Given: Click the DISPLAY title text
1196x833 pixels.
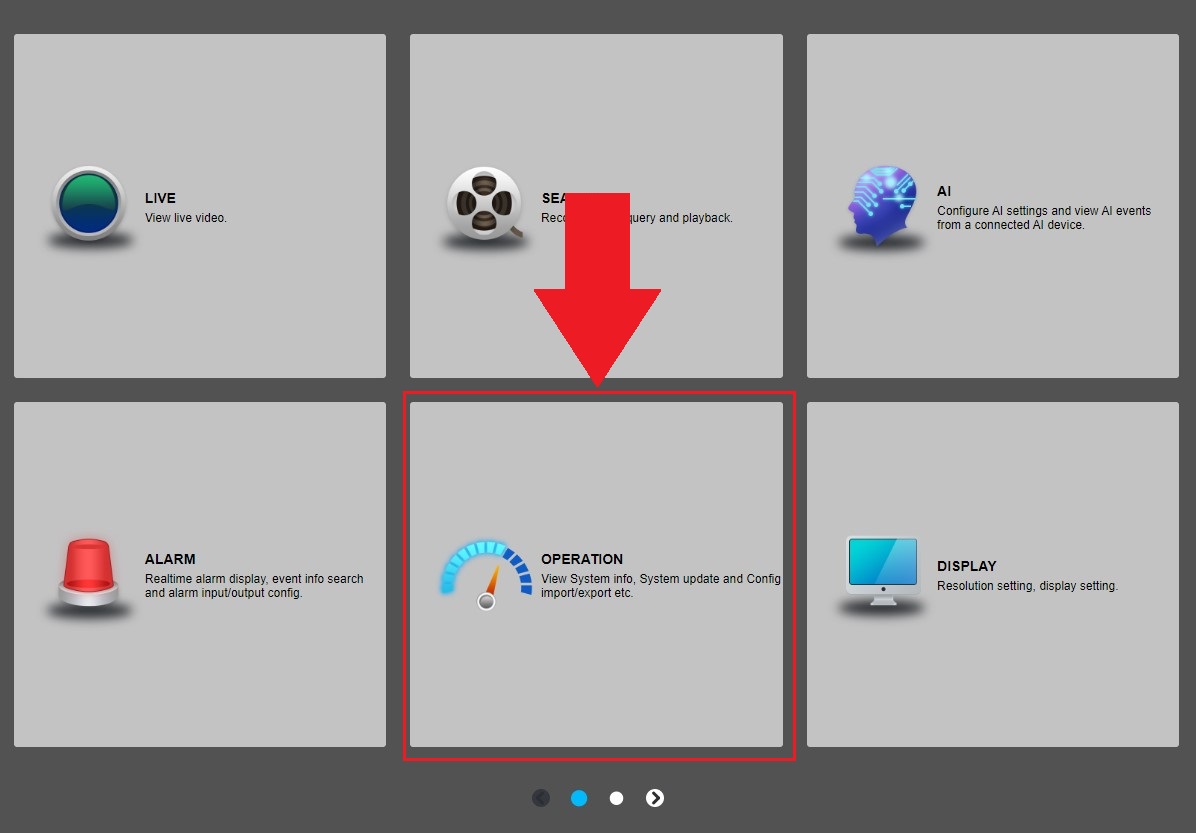Looking at the screenshot, I should pyautogui.click(x=967, y=566).
